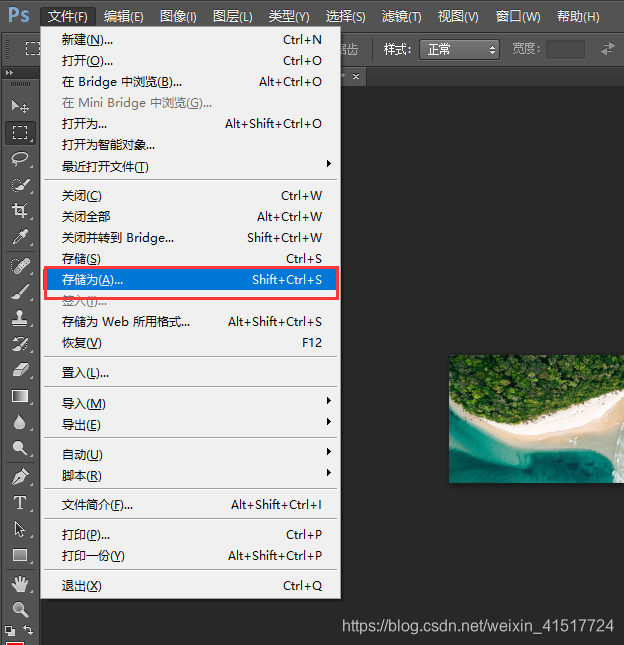The height and width of the screenshot is (645, 624).
Task: Select the Rectangular Marquee tool in toolbox
Action: point(20,132)
